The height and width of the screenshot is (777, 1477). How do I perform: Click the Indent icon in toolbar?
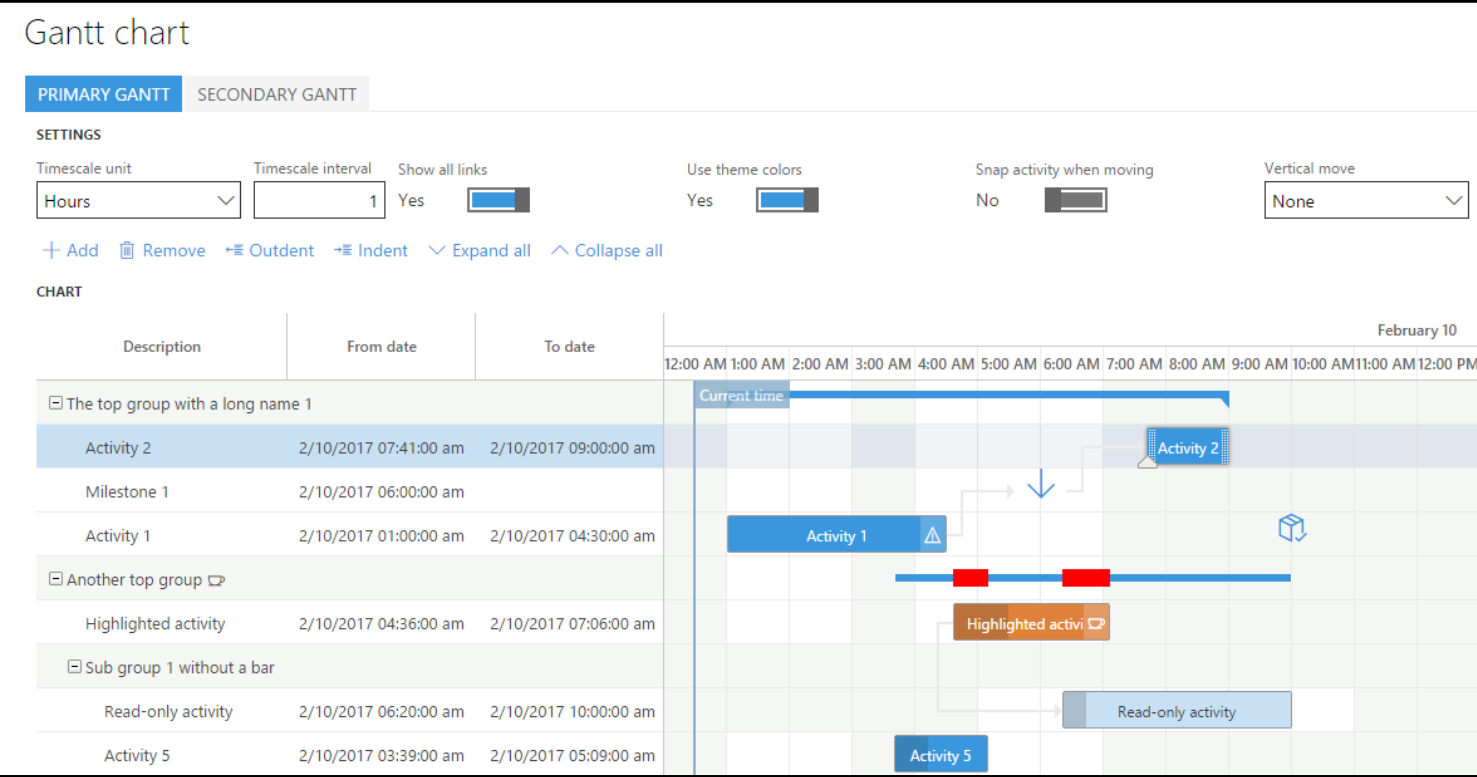[x=343, y=251]
